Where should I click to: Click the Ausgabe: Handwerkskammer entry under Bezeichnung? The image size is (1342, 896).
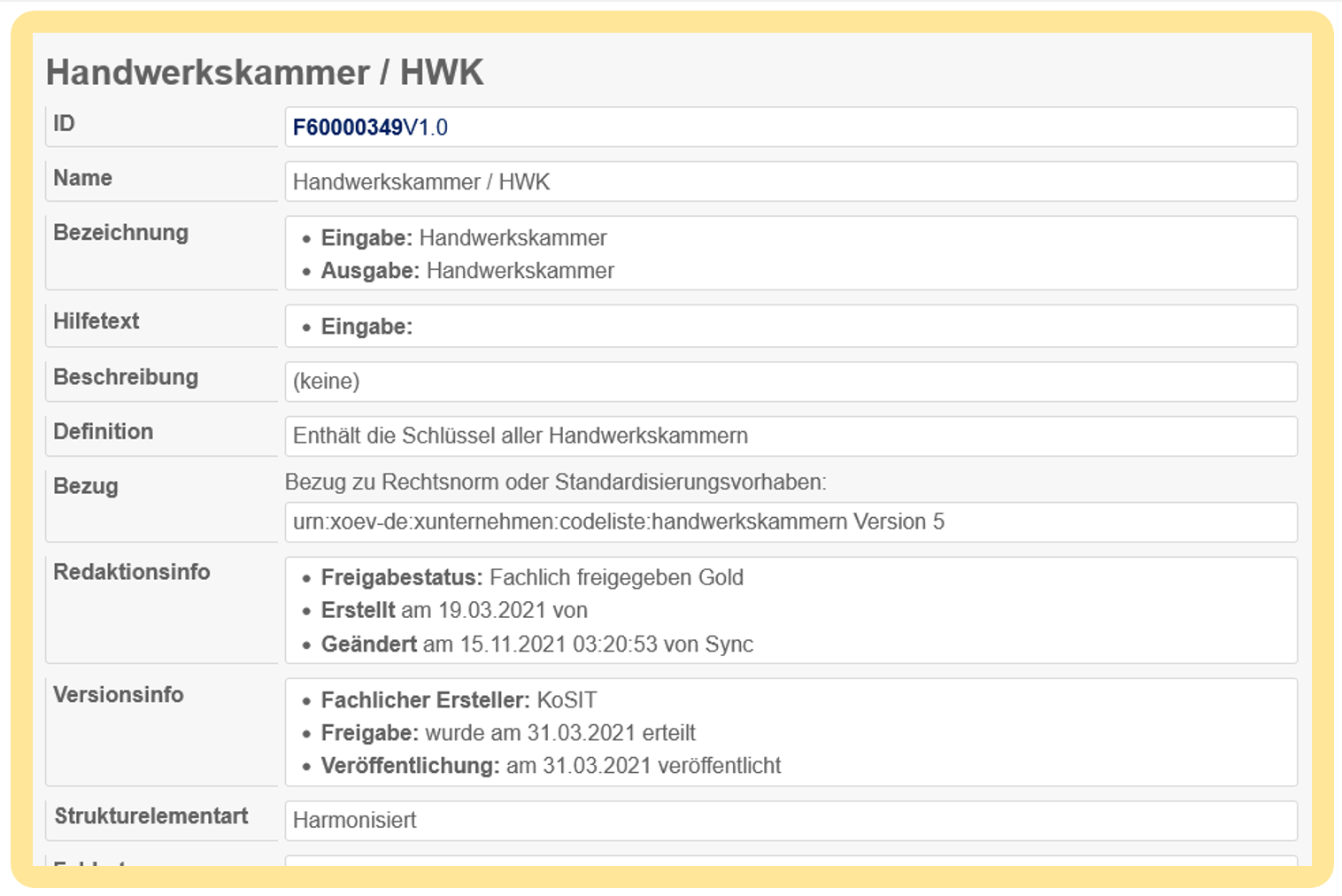(x=467, y=271)
